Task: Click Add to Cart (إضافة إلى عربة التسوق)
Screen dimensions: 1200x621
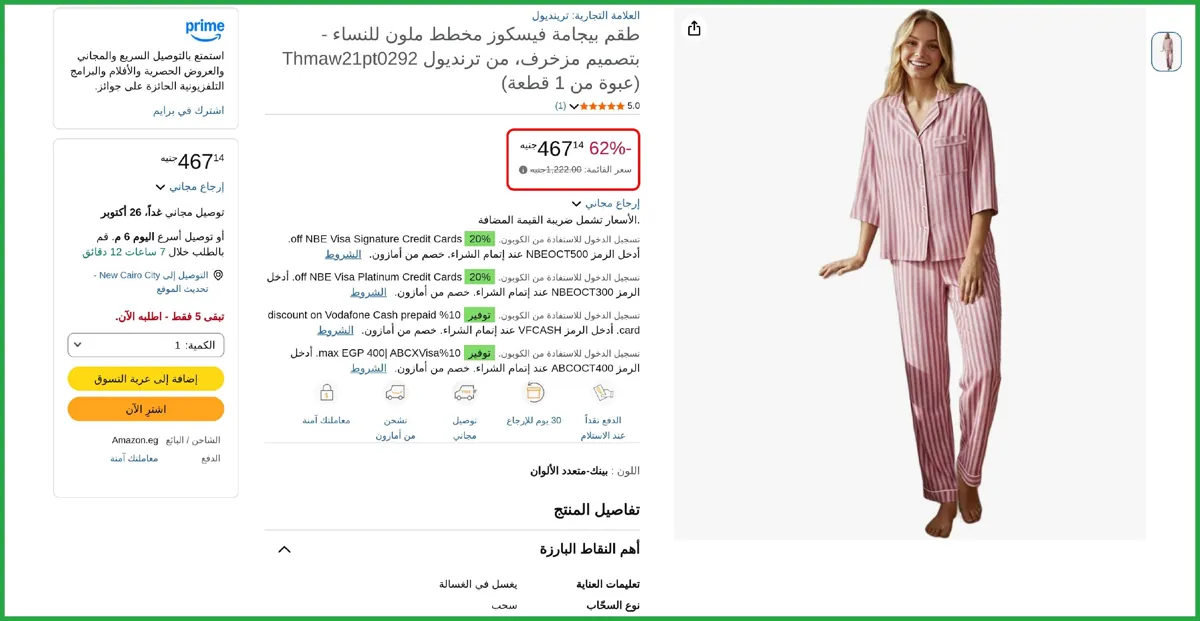Action: (146, 379)
